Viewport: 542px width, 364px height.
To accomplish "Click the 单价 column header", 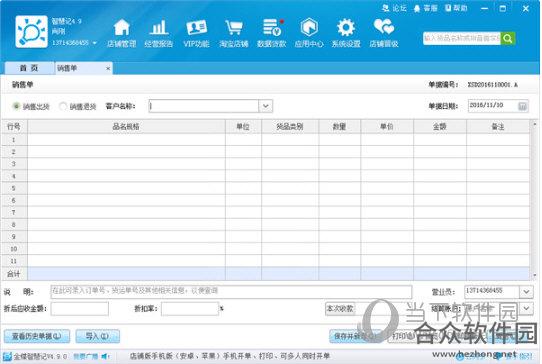I will (386, 127).
